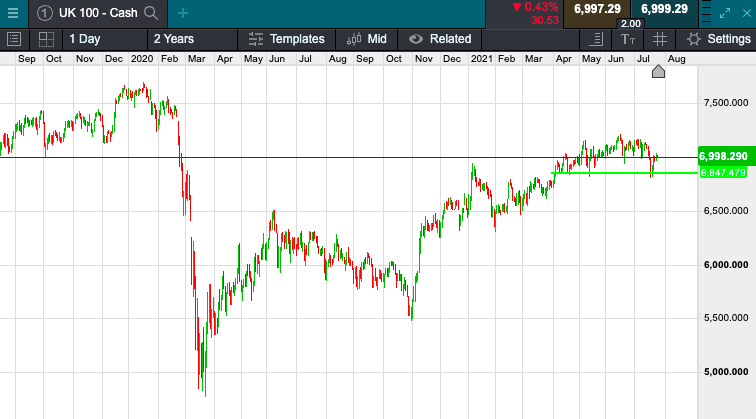Click the 30.53 point change value
Screen dimensions: 756x419
[x=545, y=20]
